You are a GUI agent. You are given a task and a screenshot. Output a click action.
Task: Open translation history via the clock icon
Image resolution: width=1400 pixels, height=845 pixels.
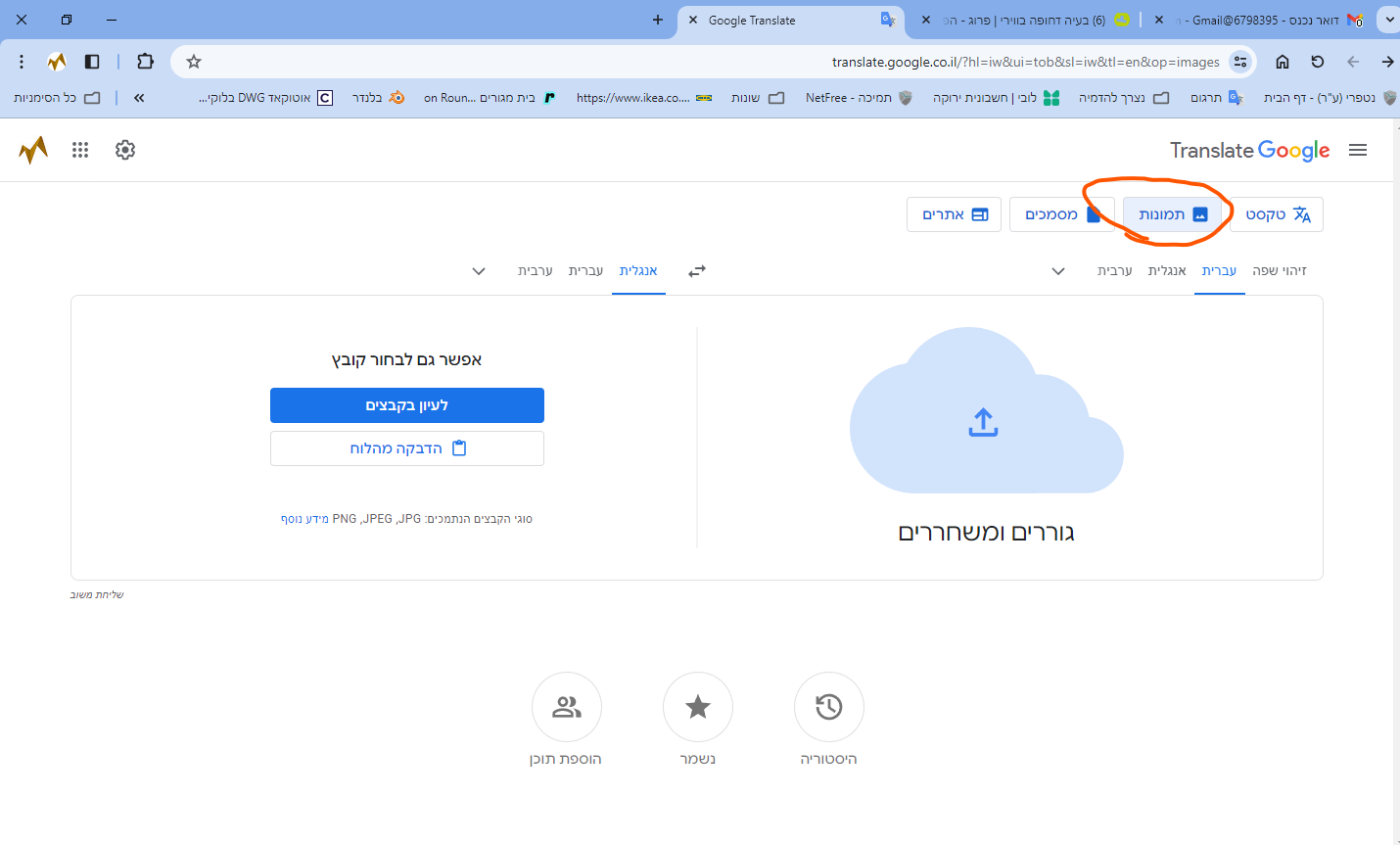828,707
